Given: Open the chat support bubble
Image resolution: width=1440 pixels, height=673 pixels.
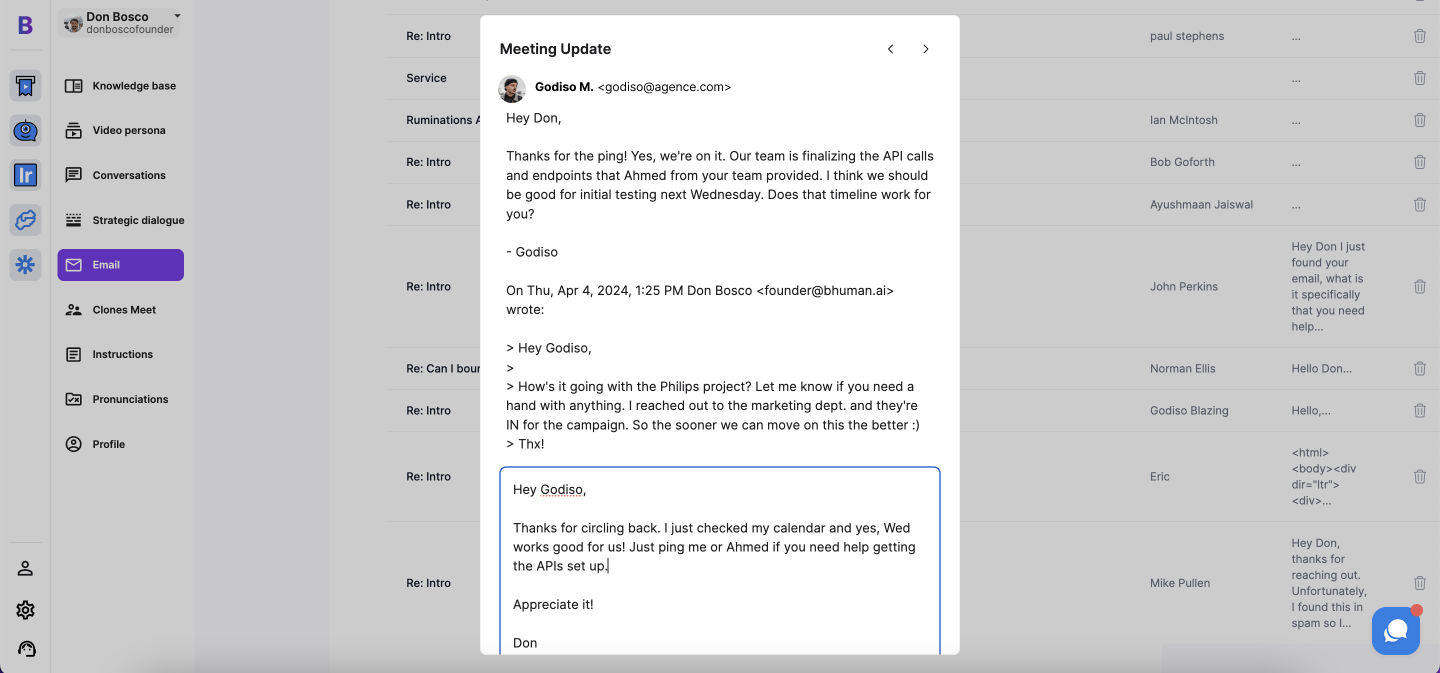Looking at the screenshot, I should click(x=1396, y=631).
